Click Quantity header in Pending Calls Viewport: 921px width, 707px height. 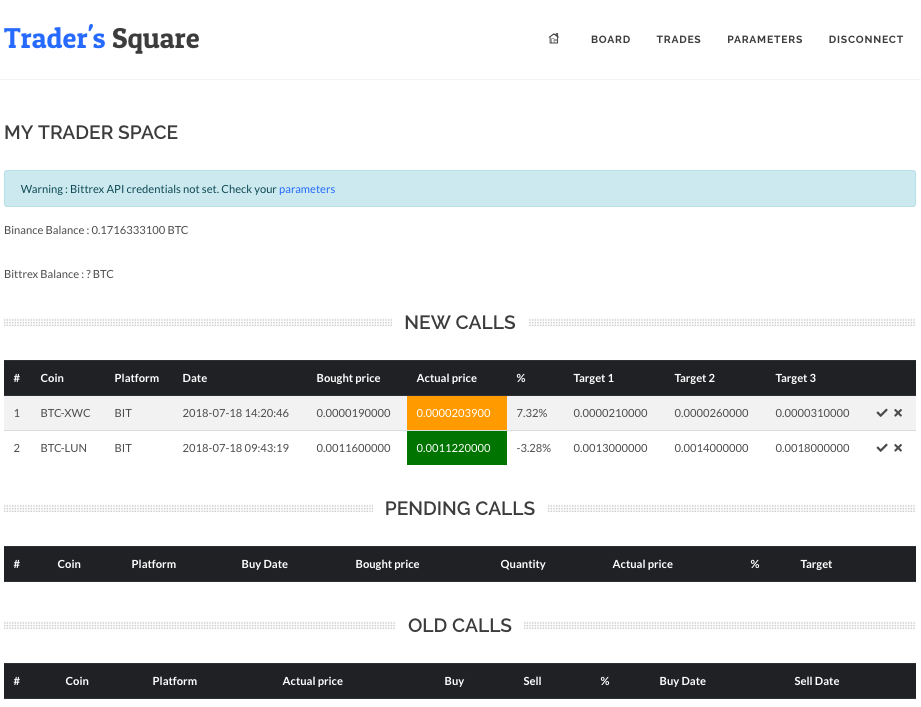pyautogui.click(x=523, y=564)
